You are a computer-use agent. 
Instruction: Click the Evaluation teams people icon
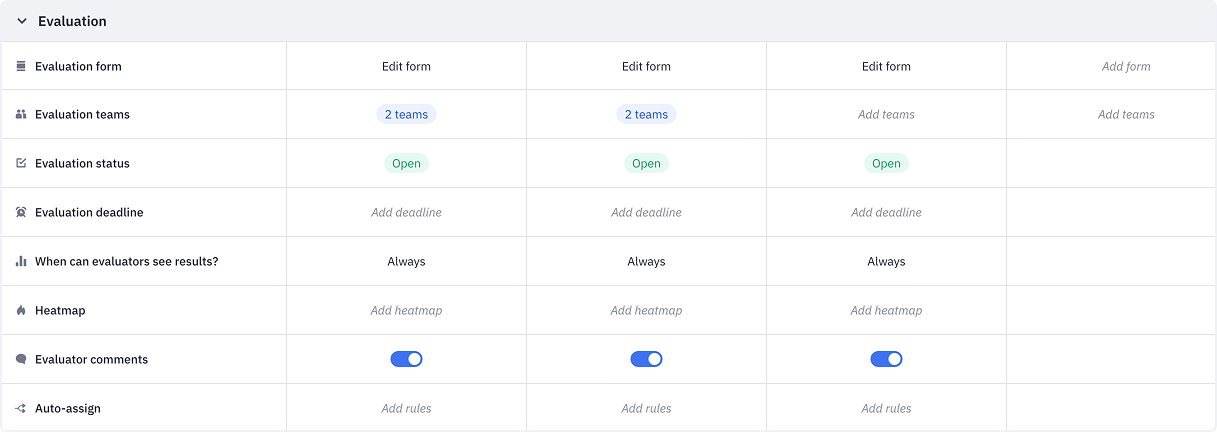click(x=21, y=115)
